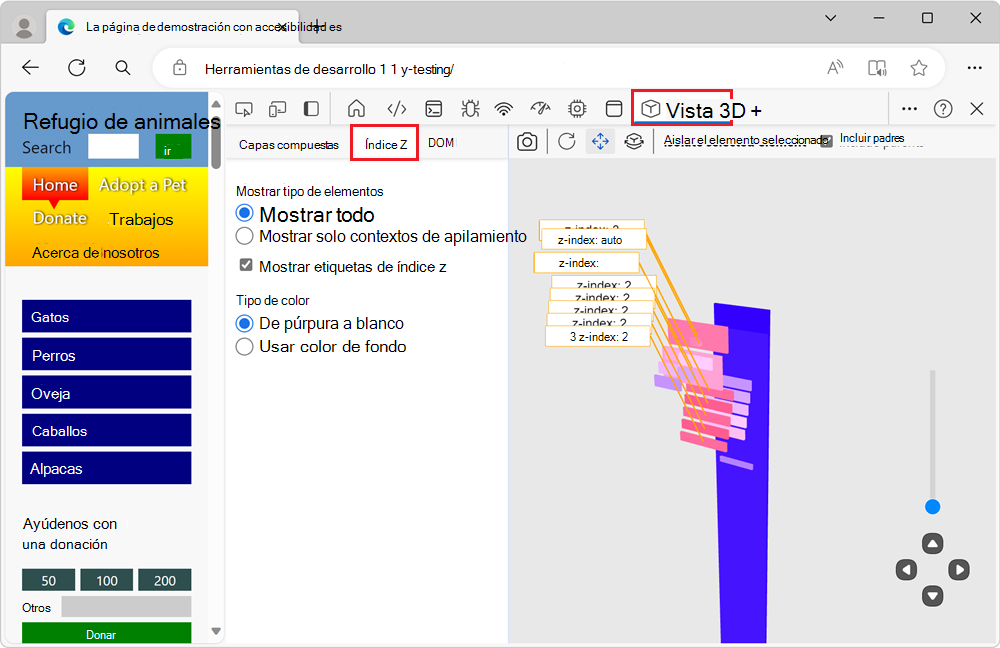This screenshot has width=1000, height=648.
Task: Click the inspect element picker icon
Action: point(243,109)
